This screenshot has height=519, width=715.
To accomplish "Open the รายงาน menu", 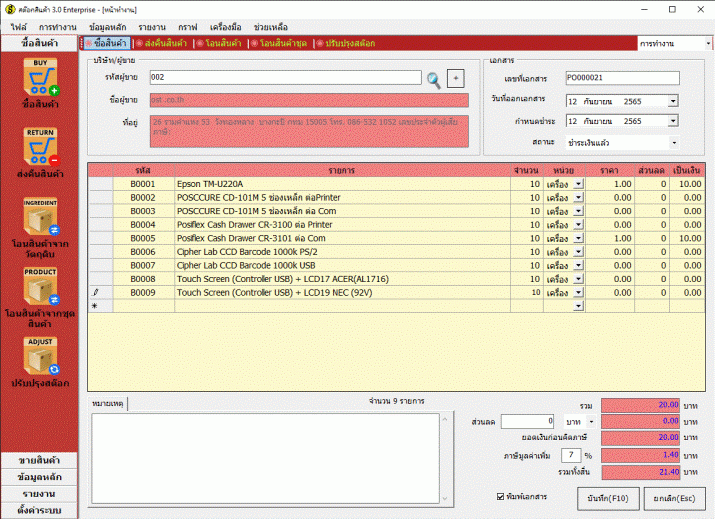I will [x=152, y=27].
